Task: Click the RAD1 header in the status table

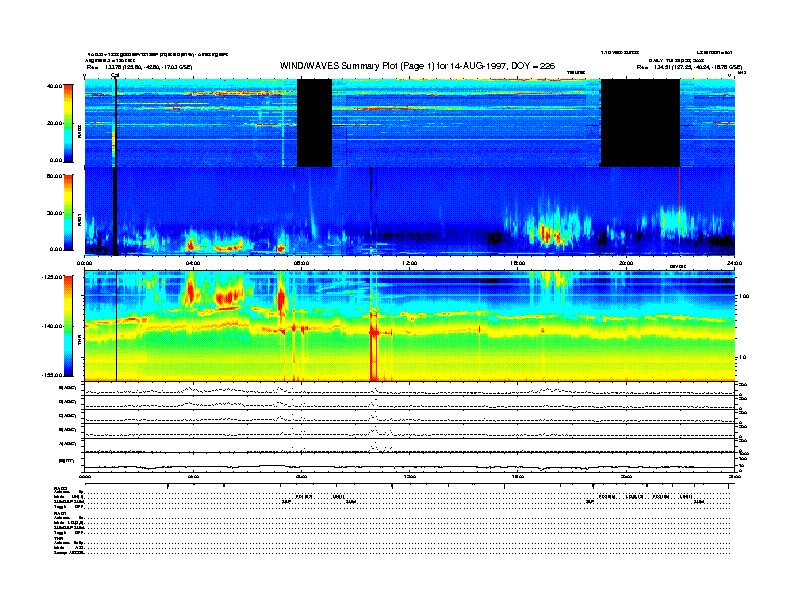Action: tap(60, 513)
